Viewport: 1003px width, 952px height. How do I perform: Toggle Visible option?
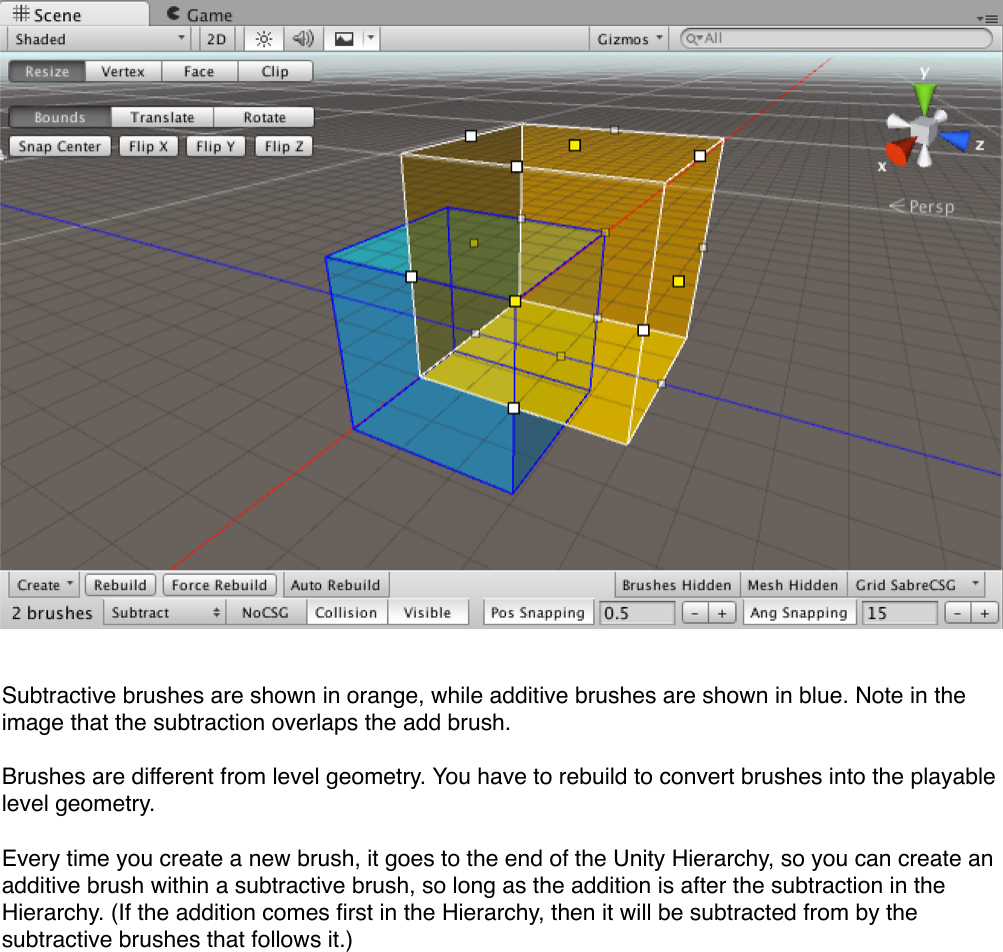tap(427, 612)
